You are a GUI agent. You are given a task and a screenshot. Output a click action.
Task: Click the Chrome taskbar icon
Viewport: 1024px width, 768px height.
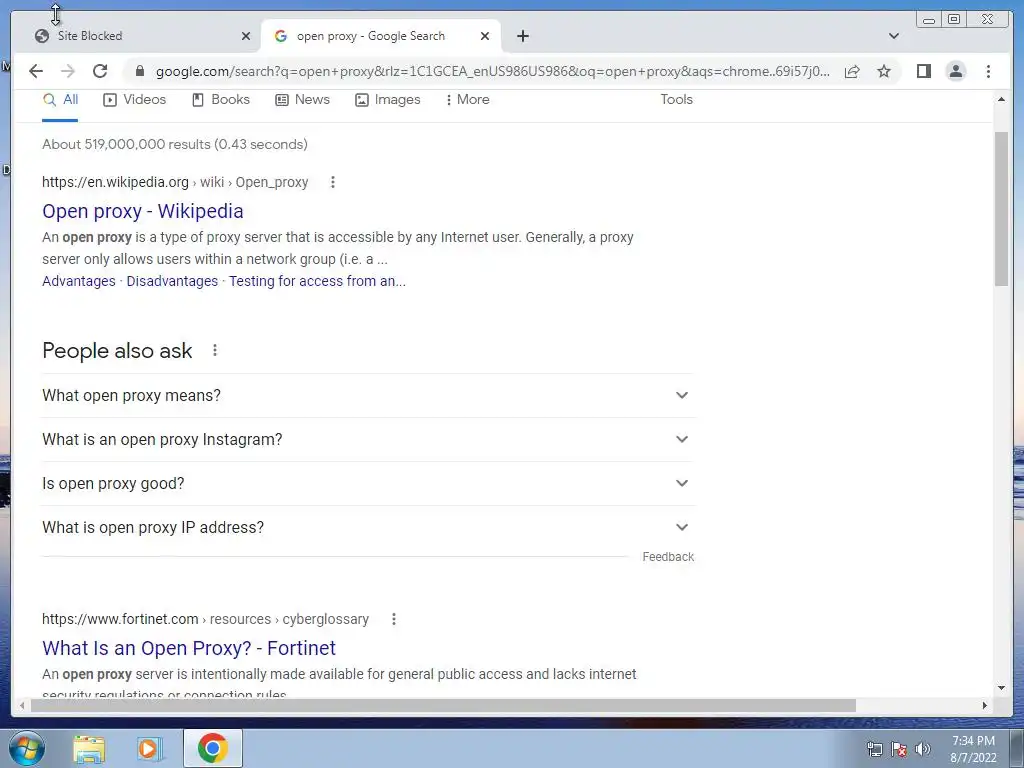pos(212,748)
